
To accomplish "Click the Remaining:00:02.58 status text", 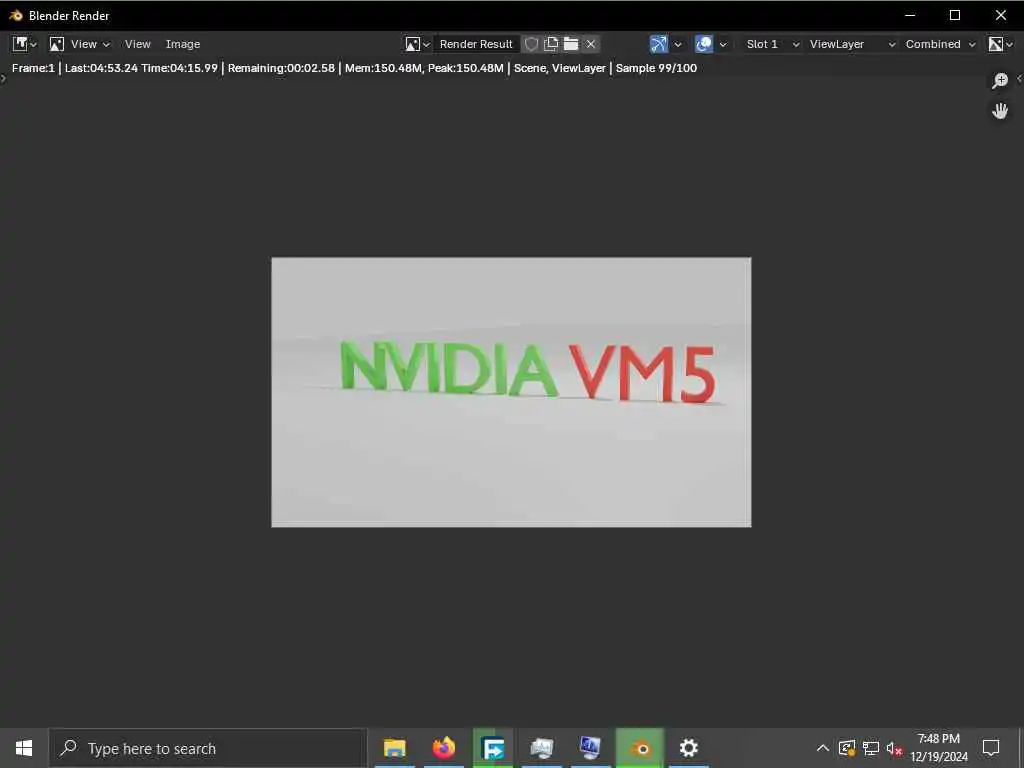I will (281, 68).
